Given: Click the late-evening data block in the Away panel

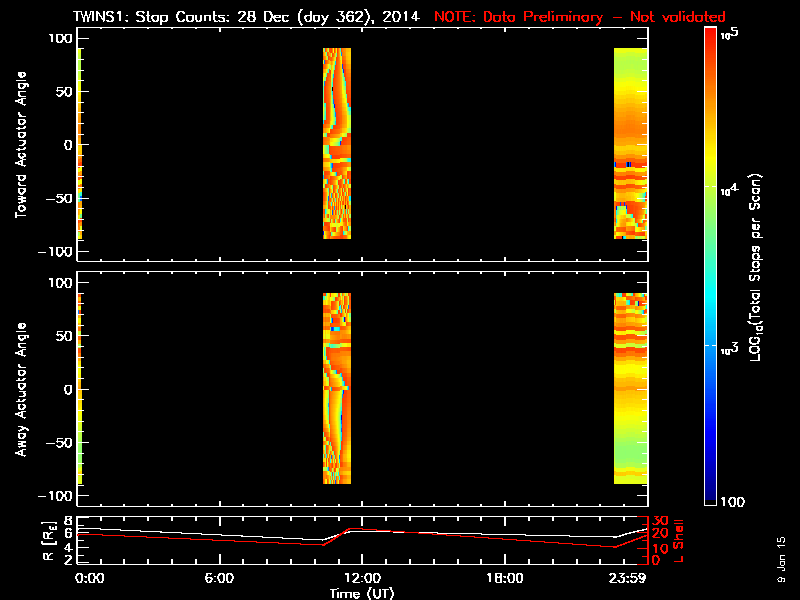Looking at the screenshot, I should 631,388.
